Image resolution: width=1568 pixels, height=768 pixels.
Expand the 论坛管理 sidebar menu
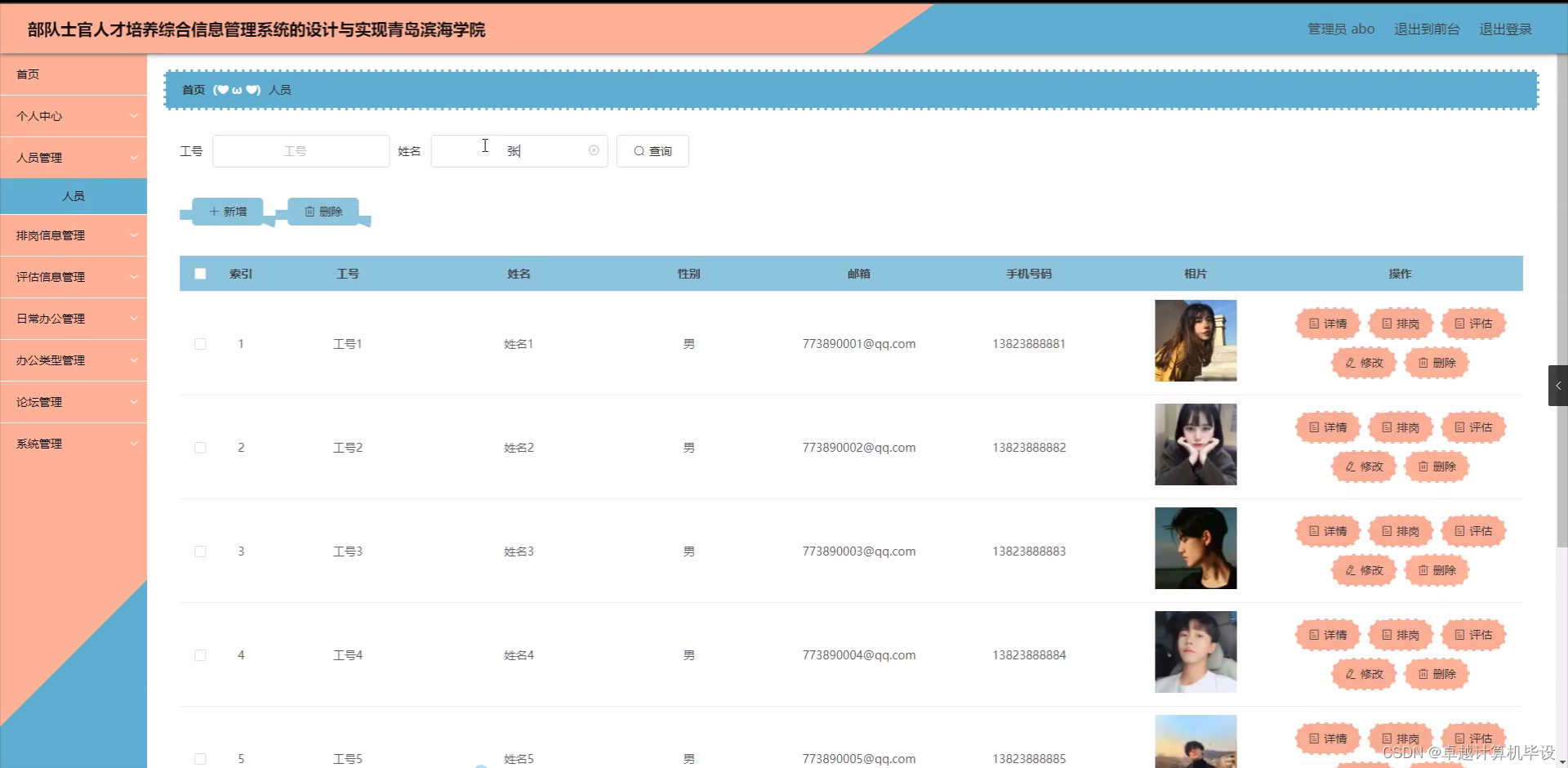73,401
